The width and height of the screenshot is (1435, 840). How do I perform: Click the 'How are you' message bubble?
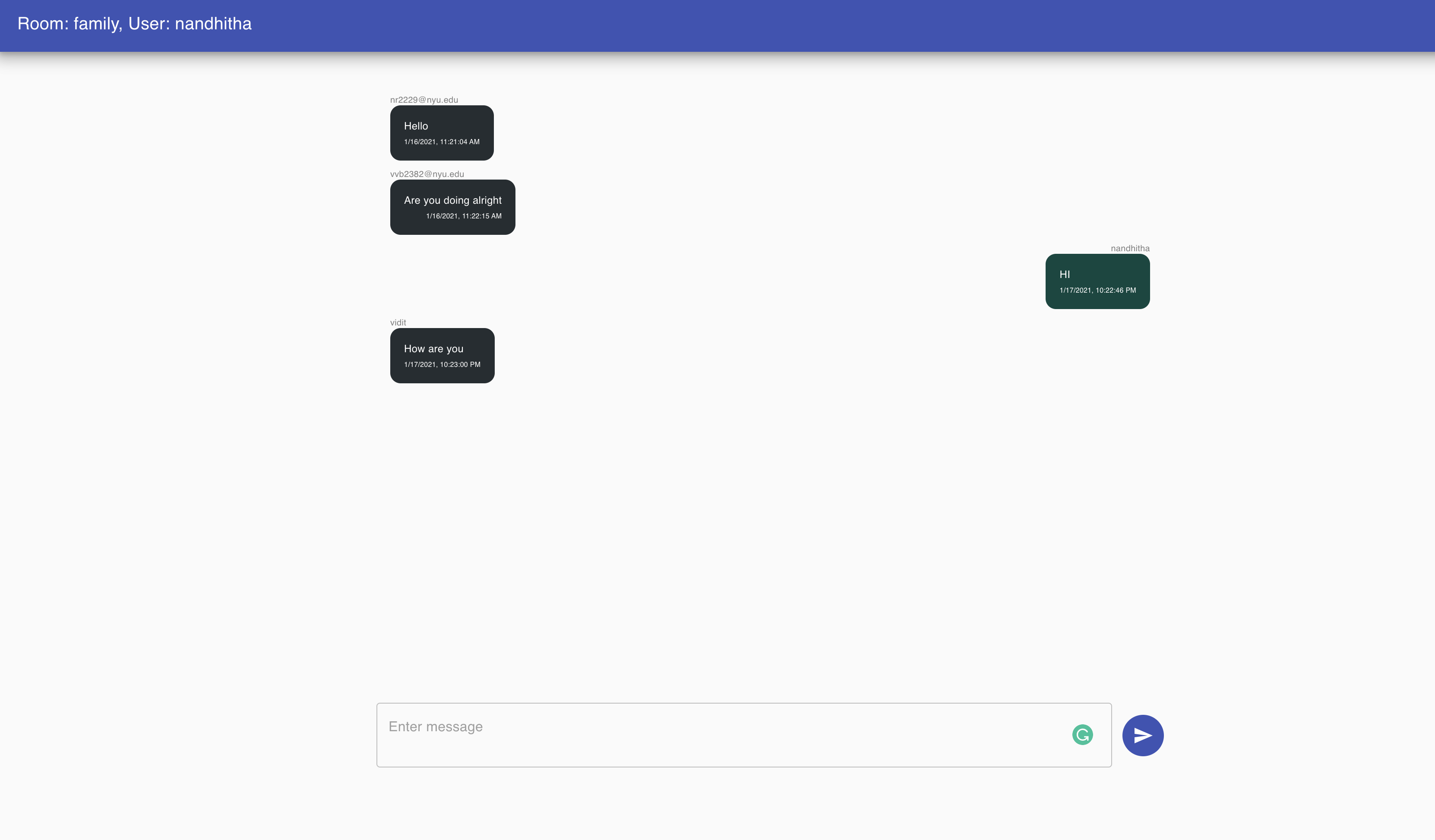click(442, 356)
